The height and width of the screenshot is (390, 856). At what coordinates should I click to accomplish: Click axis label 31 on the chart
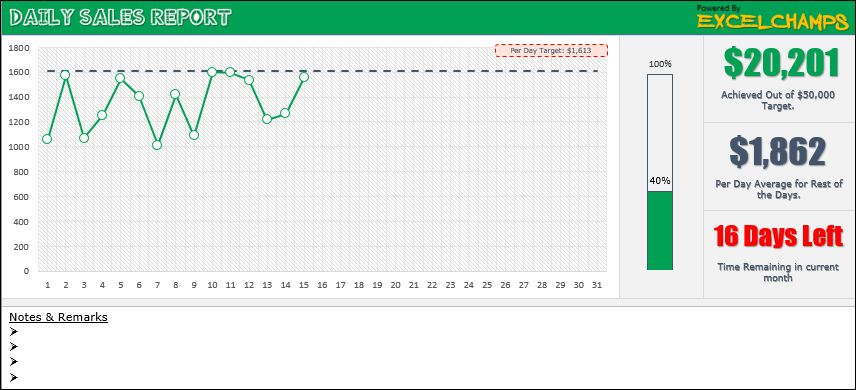pos(597,285)
